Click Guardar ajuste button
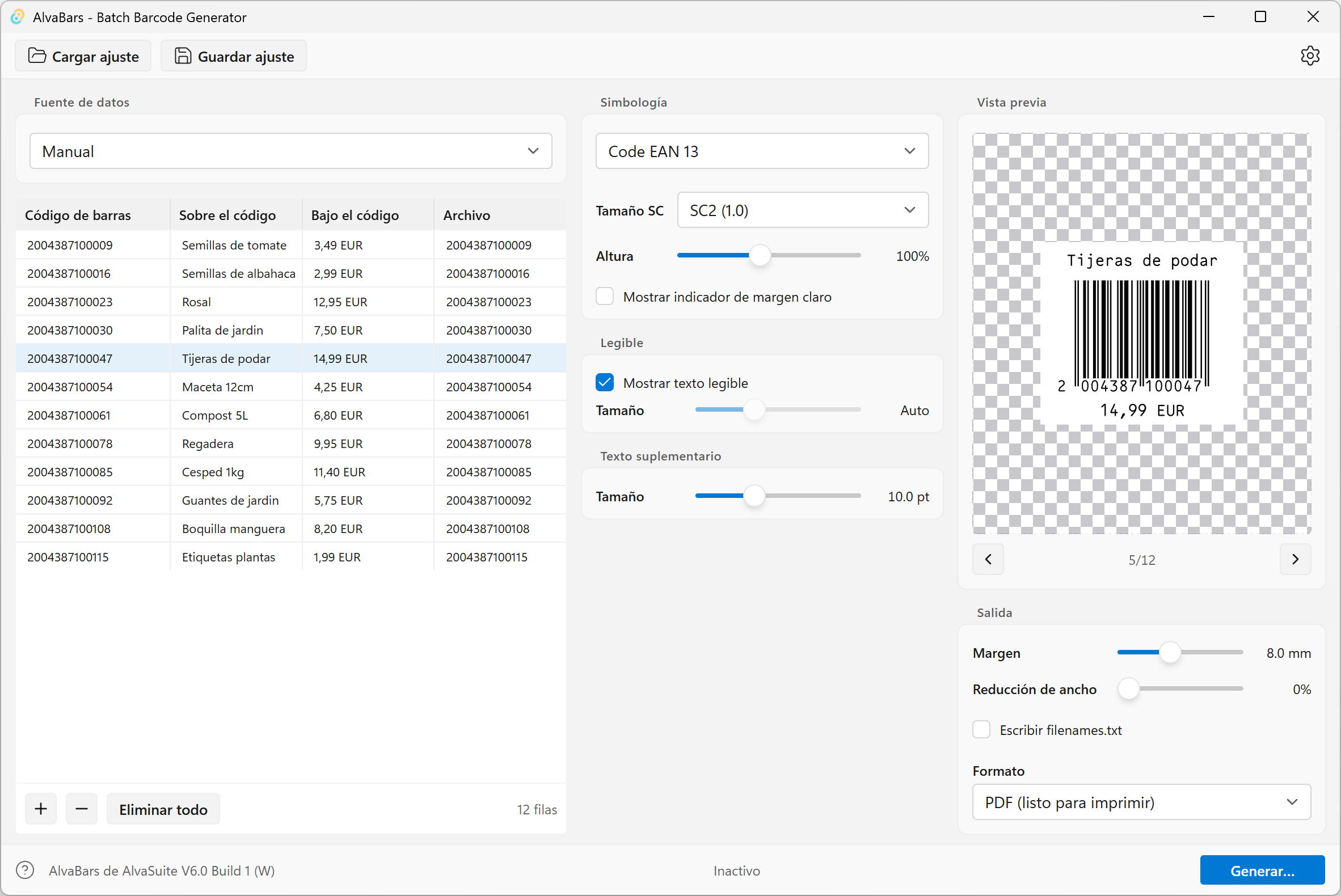The image size is (1341, 896). [x=234, y=56]
